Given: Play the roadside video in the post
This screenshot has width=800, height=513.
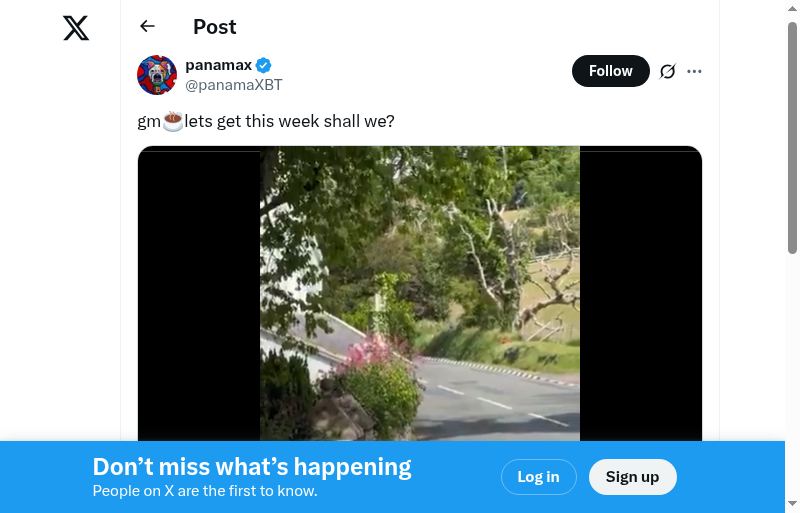Looking at the screenshot, I should [x=420, y=293].
